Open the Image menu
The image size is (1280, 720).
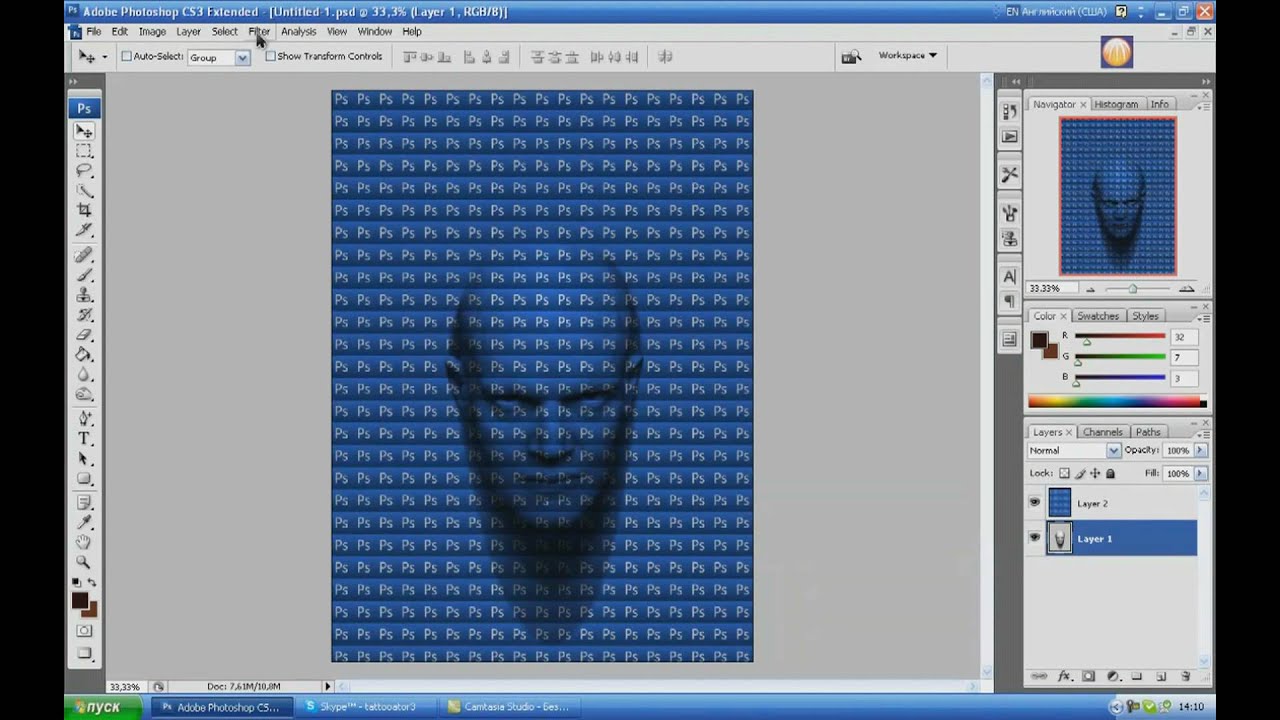pyautogui.click(x=152, y=31)
